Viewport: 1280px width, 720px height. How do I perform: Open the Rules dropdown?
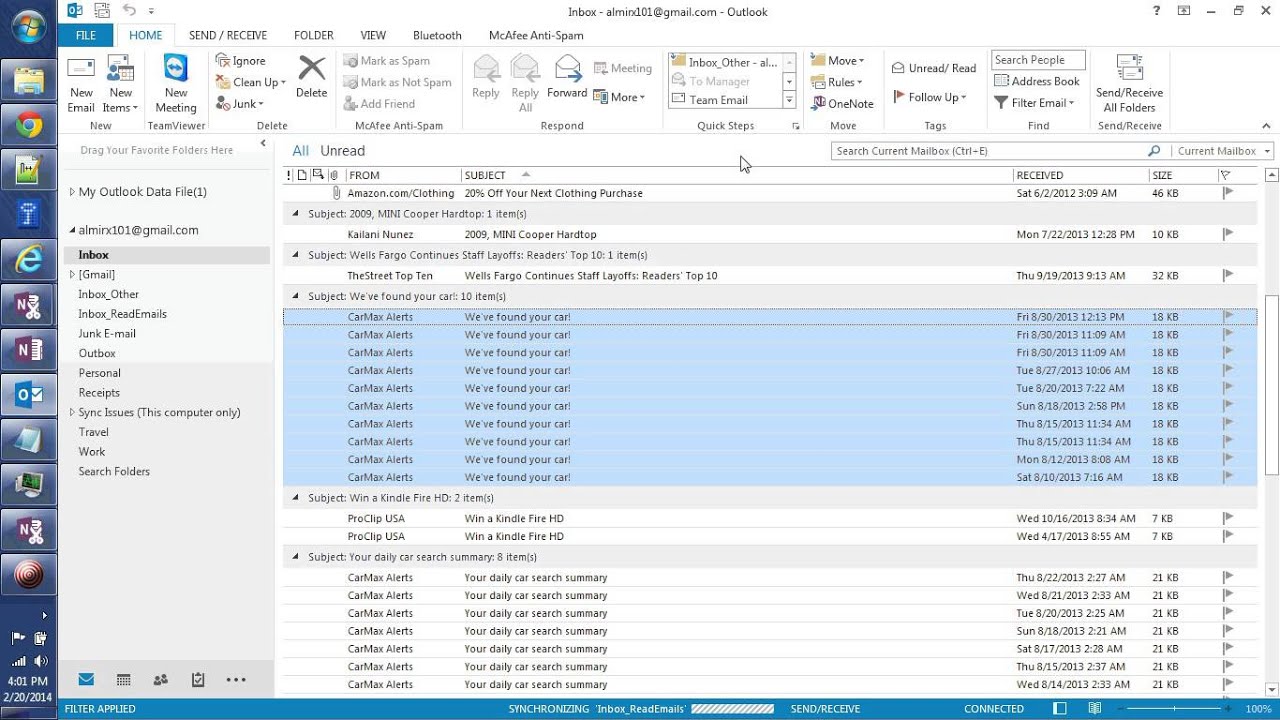[x=838, y=82]
